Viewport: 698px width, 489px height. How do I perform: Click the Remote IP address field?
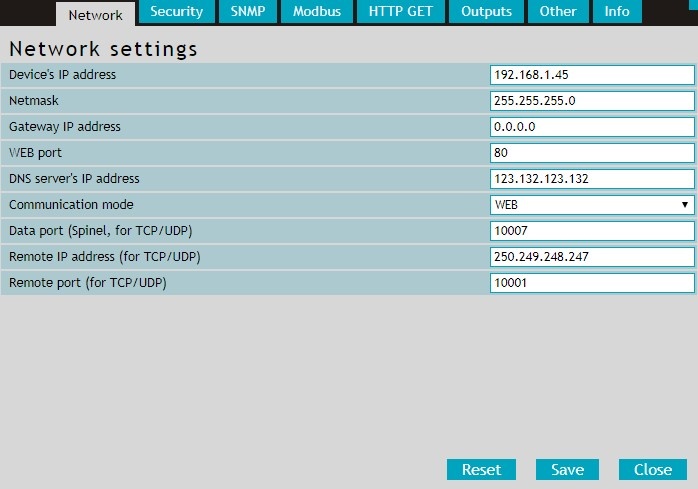pyautogui.click(x=592, y=257)
